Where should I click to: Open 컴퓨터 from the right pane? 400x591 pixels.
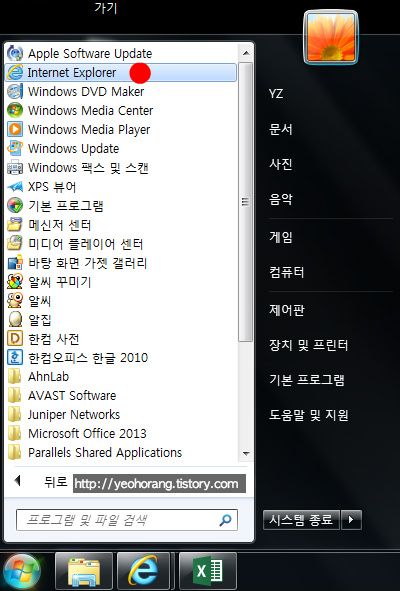point(287,272)
